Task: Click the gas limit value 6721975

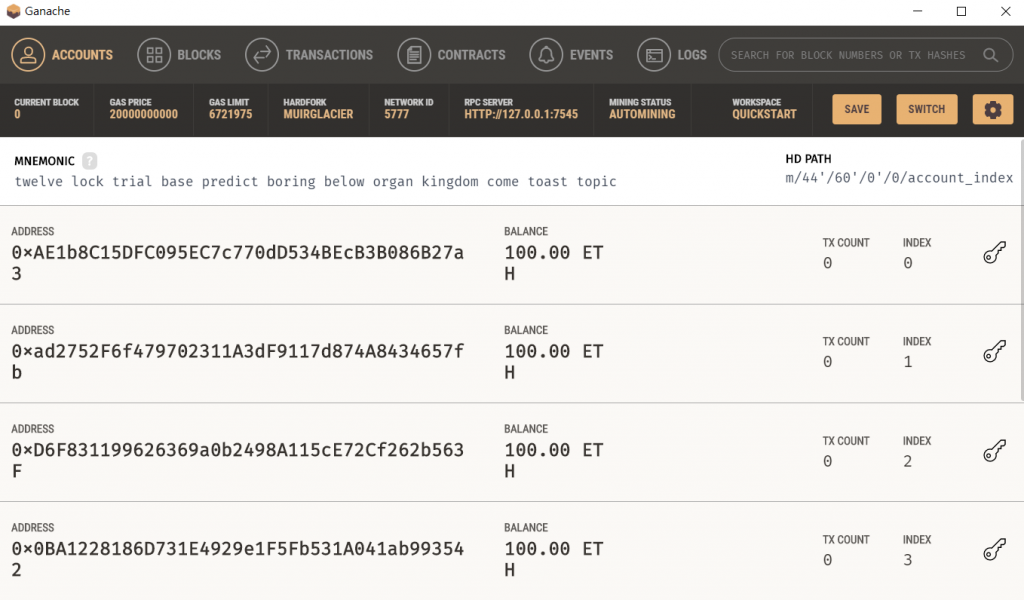Action: coord(231,114)
